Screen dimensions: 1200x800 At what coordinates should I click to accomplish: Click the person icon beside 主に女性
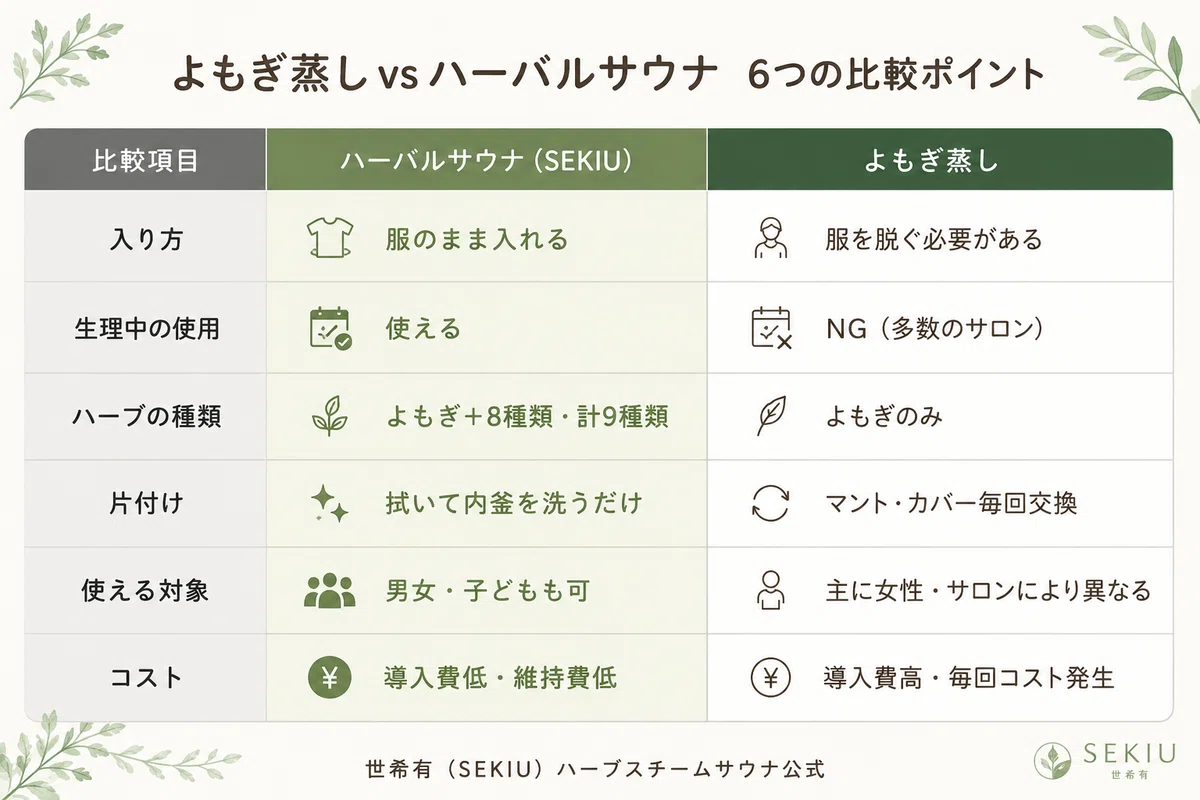pyautogui.click(x=771, y=590)
